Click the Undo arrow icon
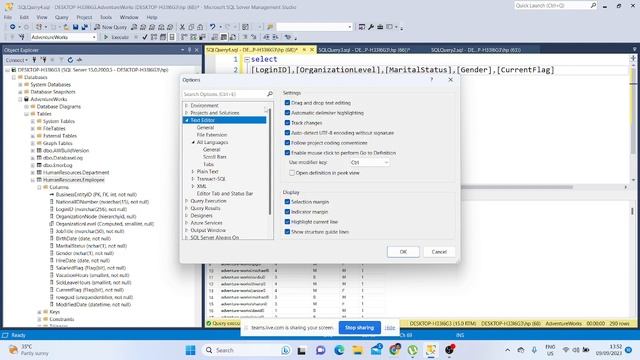This screenshot has width=640, height=360. tap(212, 27)
